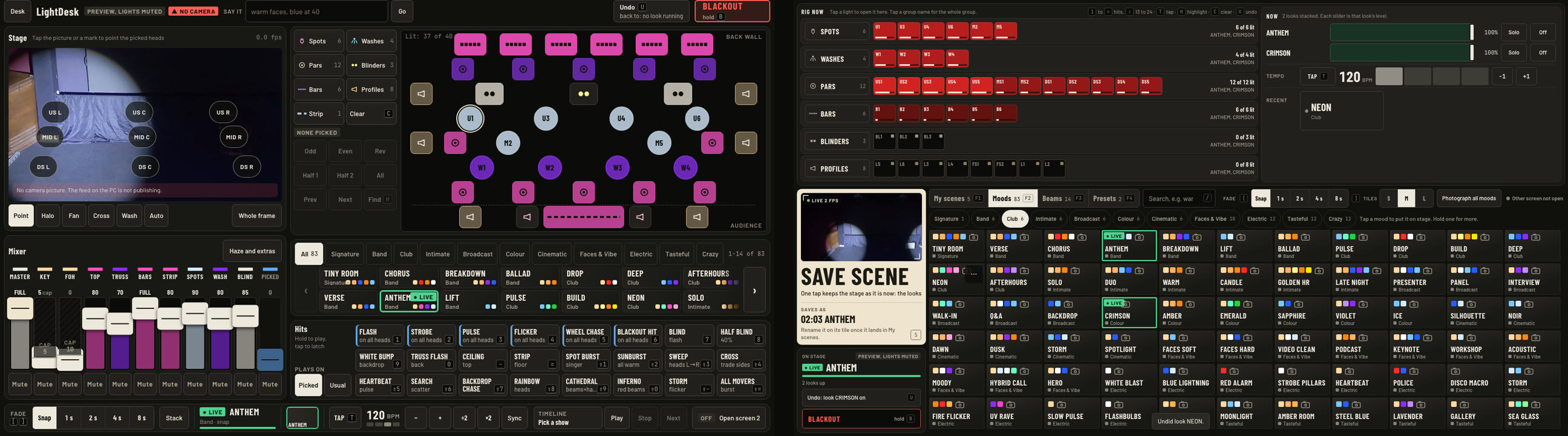Set hits to play on Usual heads

(x=338, y=385)
